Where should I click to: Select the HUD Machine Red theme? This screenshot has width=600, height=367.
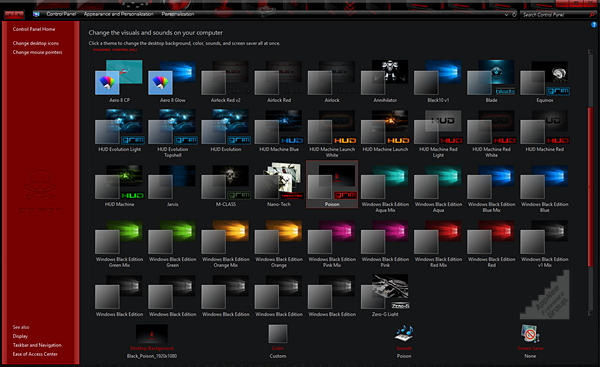point(545,132)
